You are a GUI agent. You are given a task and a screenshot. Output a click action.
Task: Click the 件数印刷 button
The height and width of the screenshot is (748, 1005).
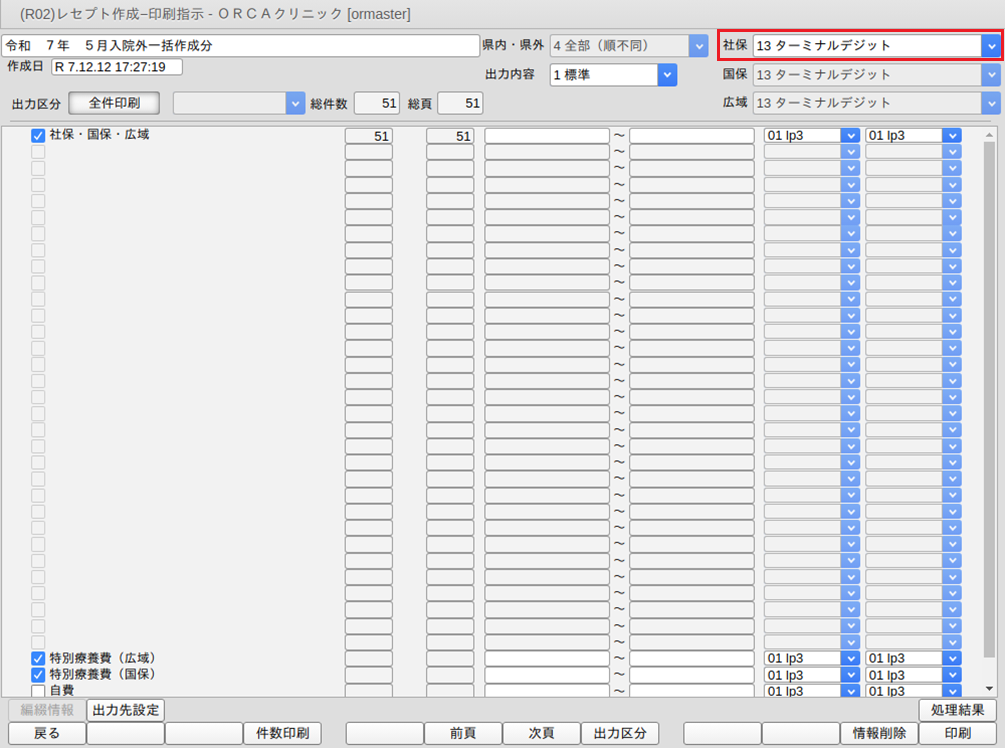(x=282, y=734)
